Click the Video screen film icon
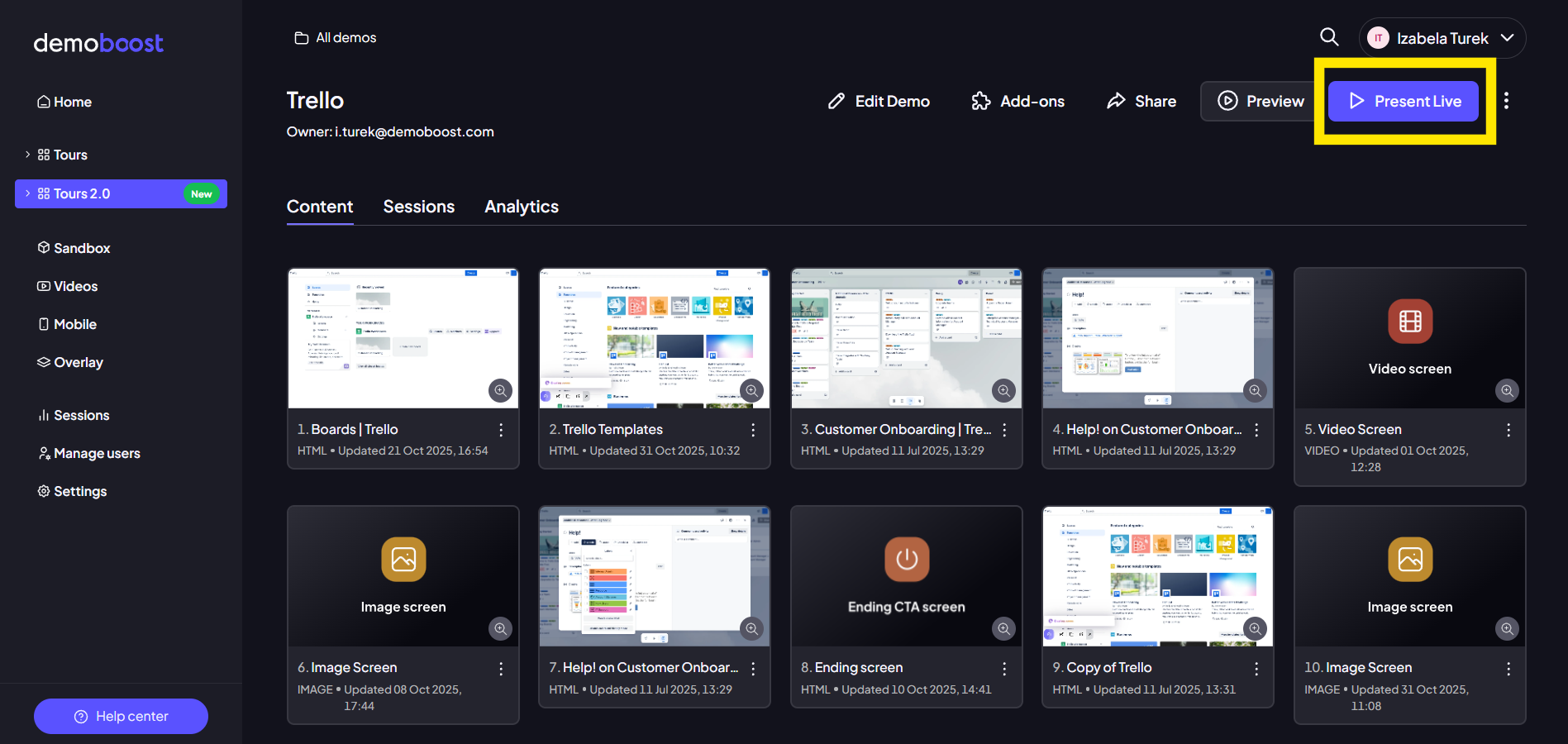Screen dimensions: 1568x744 [x=1410, y=321]
